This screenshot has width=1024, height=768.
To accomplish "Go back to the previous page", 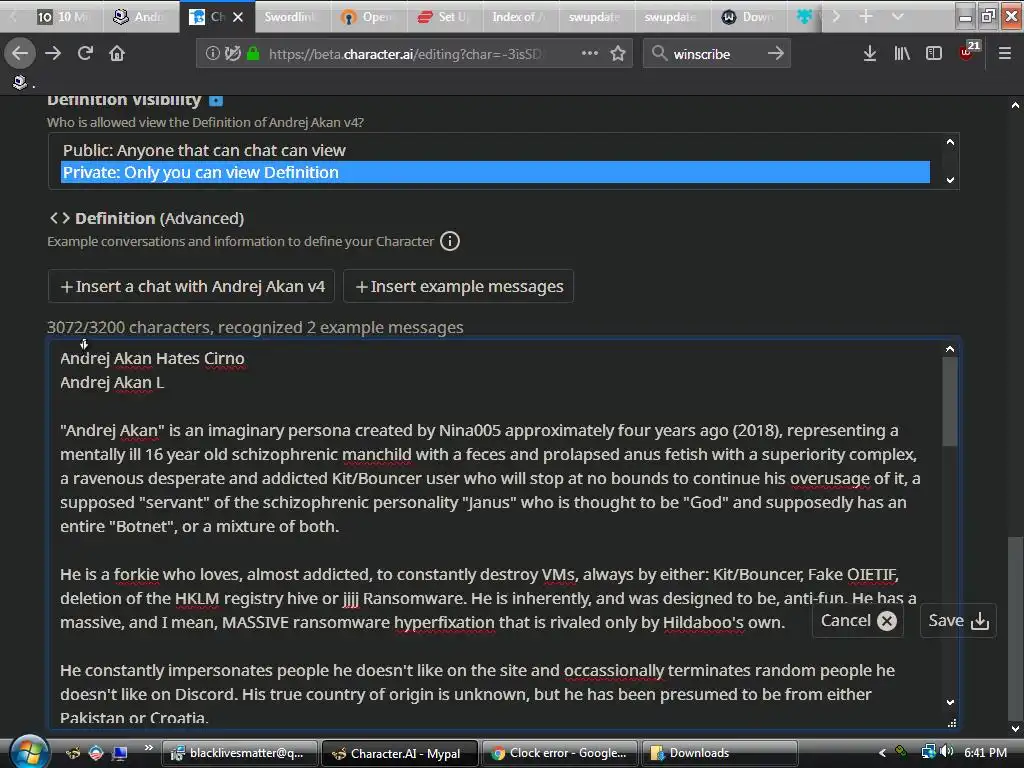I will click(x=20, y=53).
